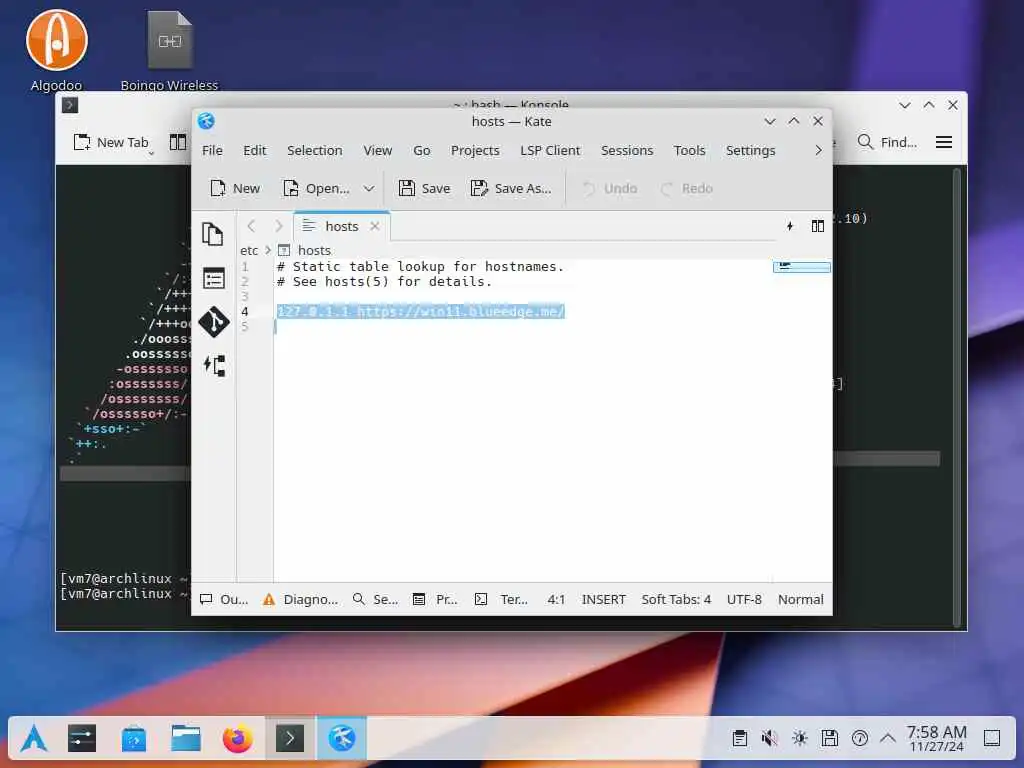The height and width of the screenshot is (768, 1024).
Task: Open the Go menu
Action: click(x=422, y=150)
